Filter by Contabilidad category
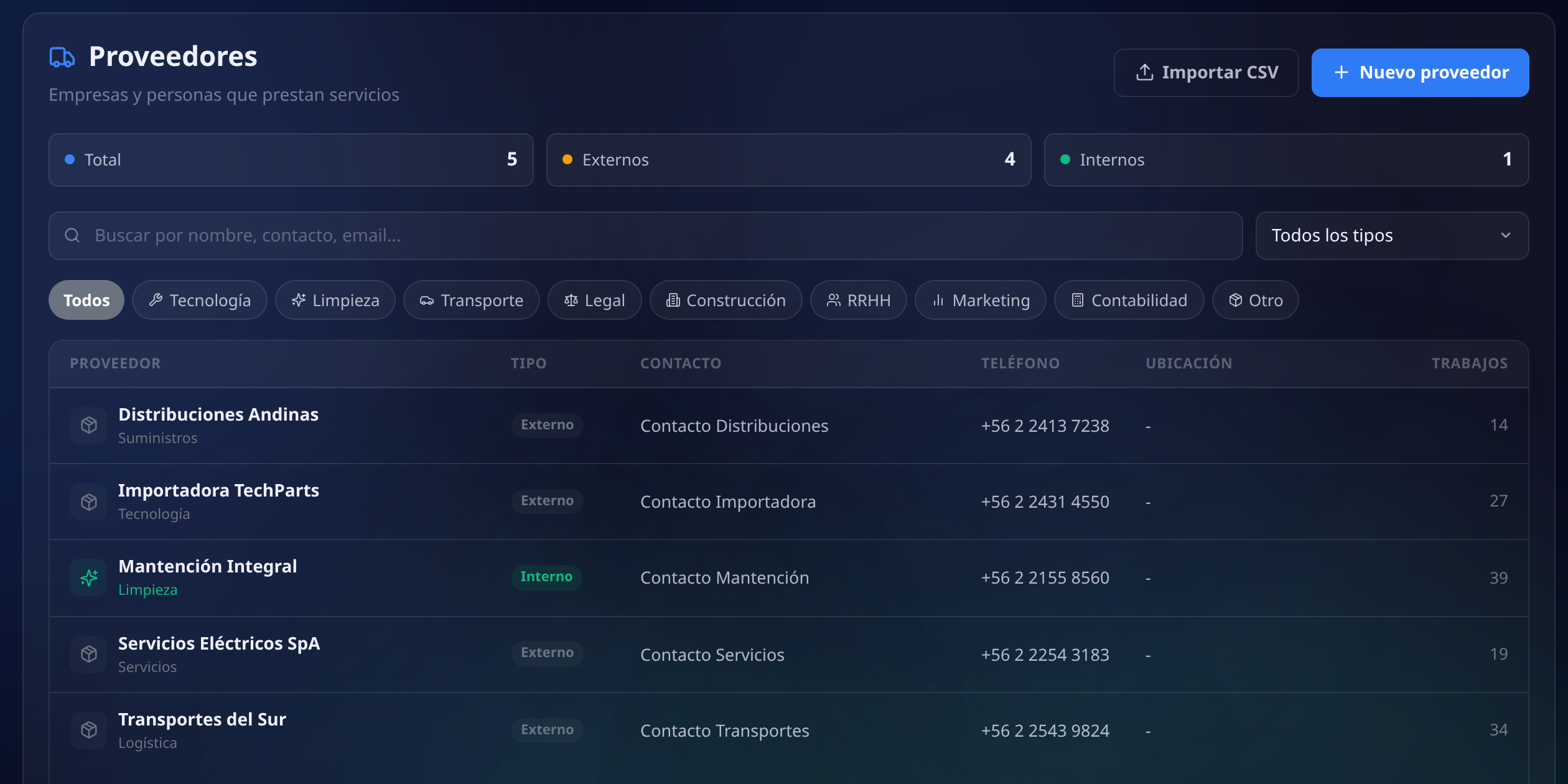 (1129, 300)
